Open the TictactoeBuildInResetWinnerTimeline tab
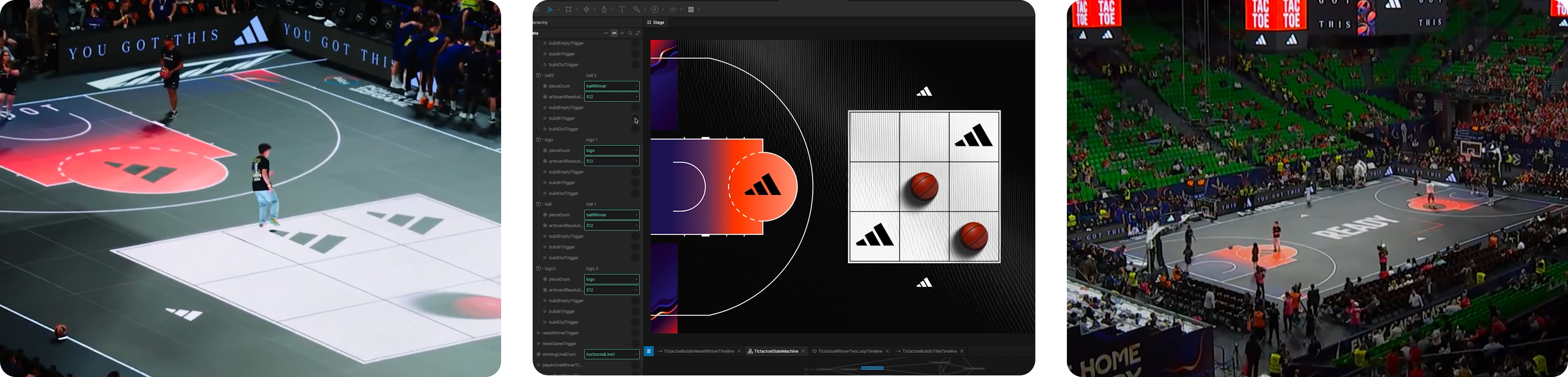This screenshot has width=1568, height=377. tap(699, 351)
